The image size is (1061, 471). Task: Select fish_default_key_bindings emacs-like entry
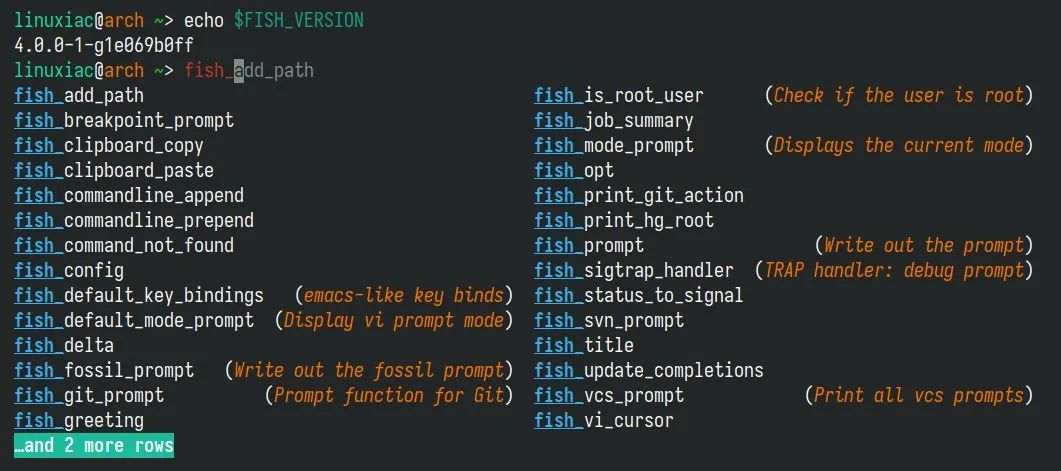[263, 296]
